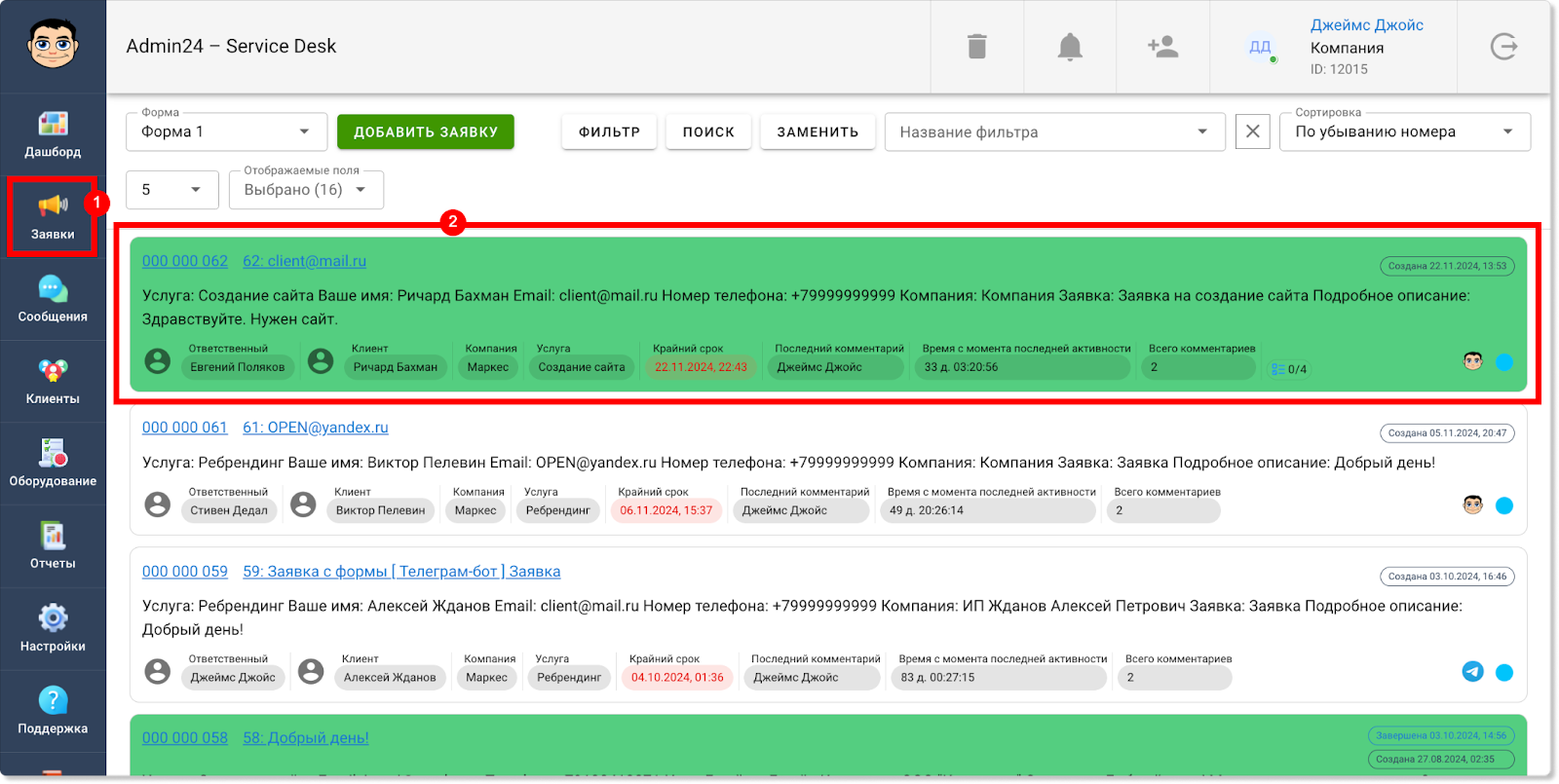Click the Создана 05.11.2024, 20:47 badge
The height and width of the screenshot is (784, 1559).
1447,433
